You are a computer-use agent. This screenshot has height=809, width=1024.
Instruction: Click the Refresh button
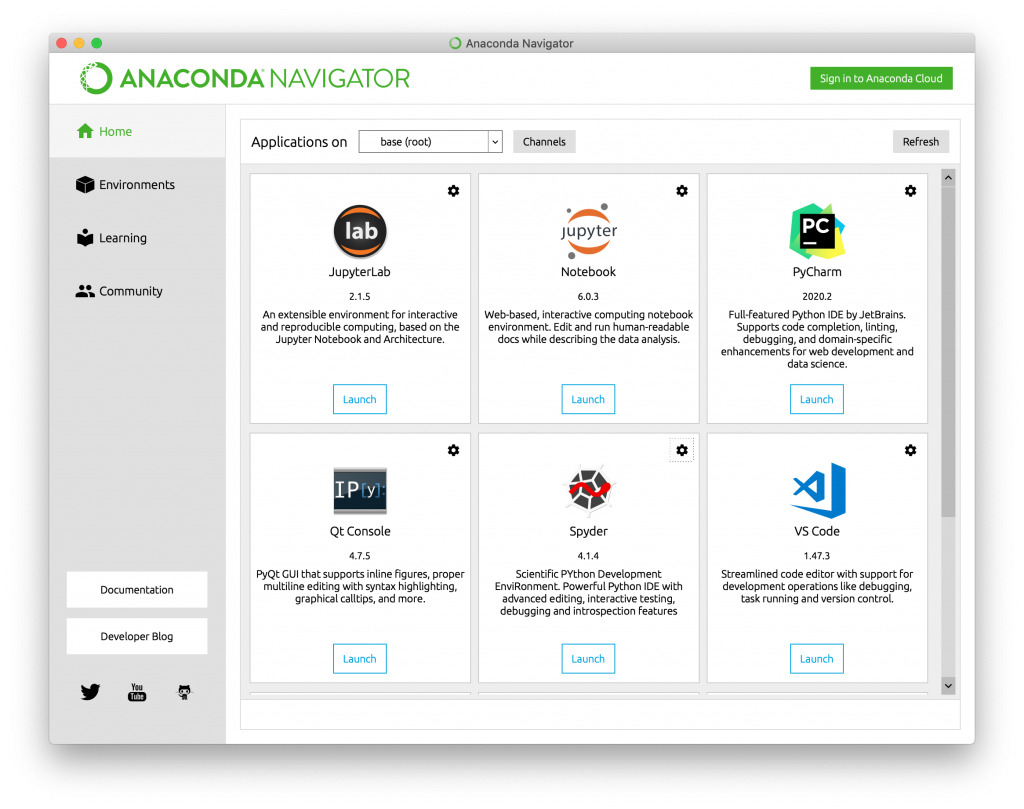click(x=921, y=142)
